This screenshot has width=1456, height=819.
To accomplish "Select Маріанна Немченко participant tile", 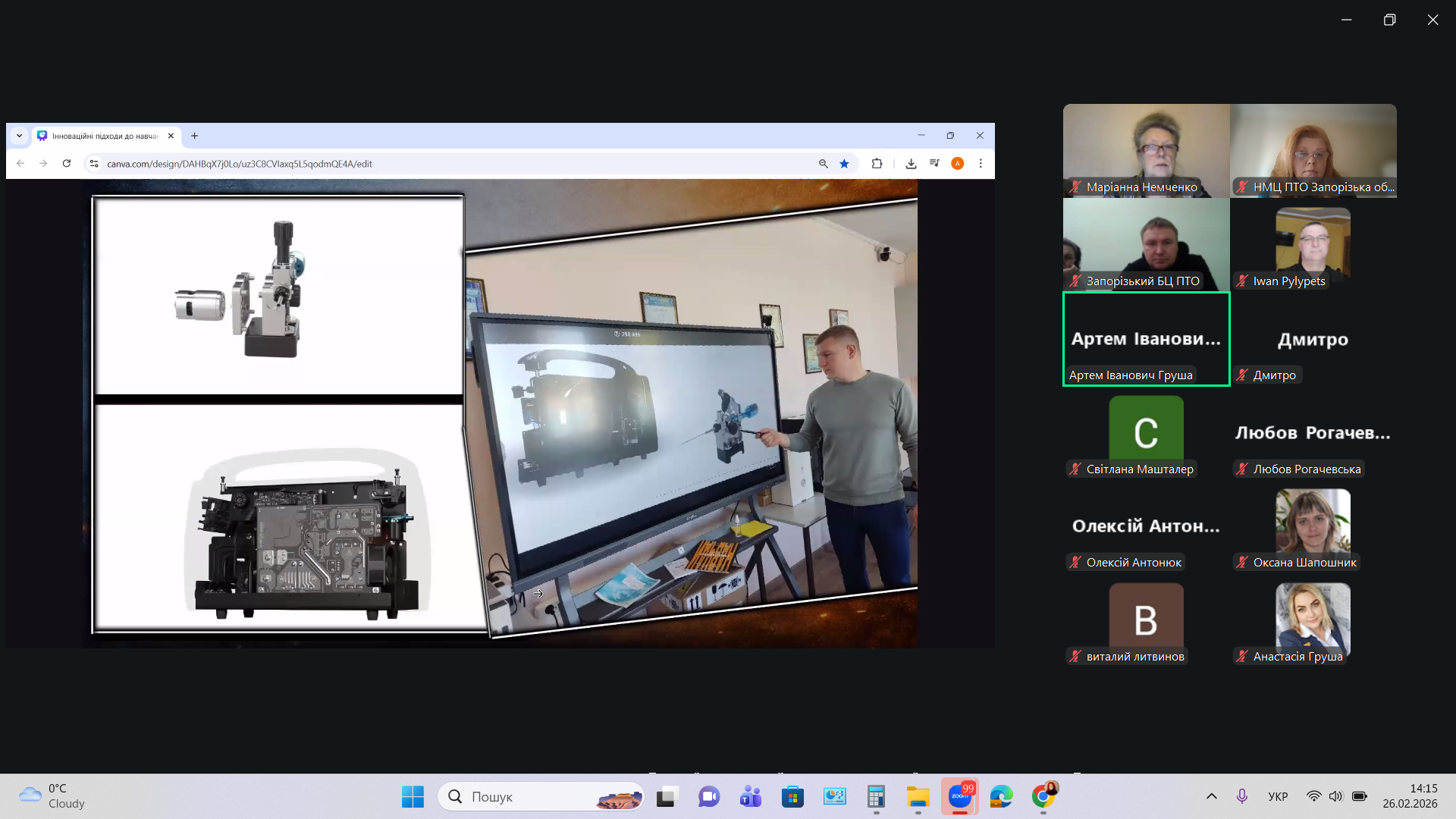I will pyautogui.click(x=1147, y=151).
